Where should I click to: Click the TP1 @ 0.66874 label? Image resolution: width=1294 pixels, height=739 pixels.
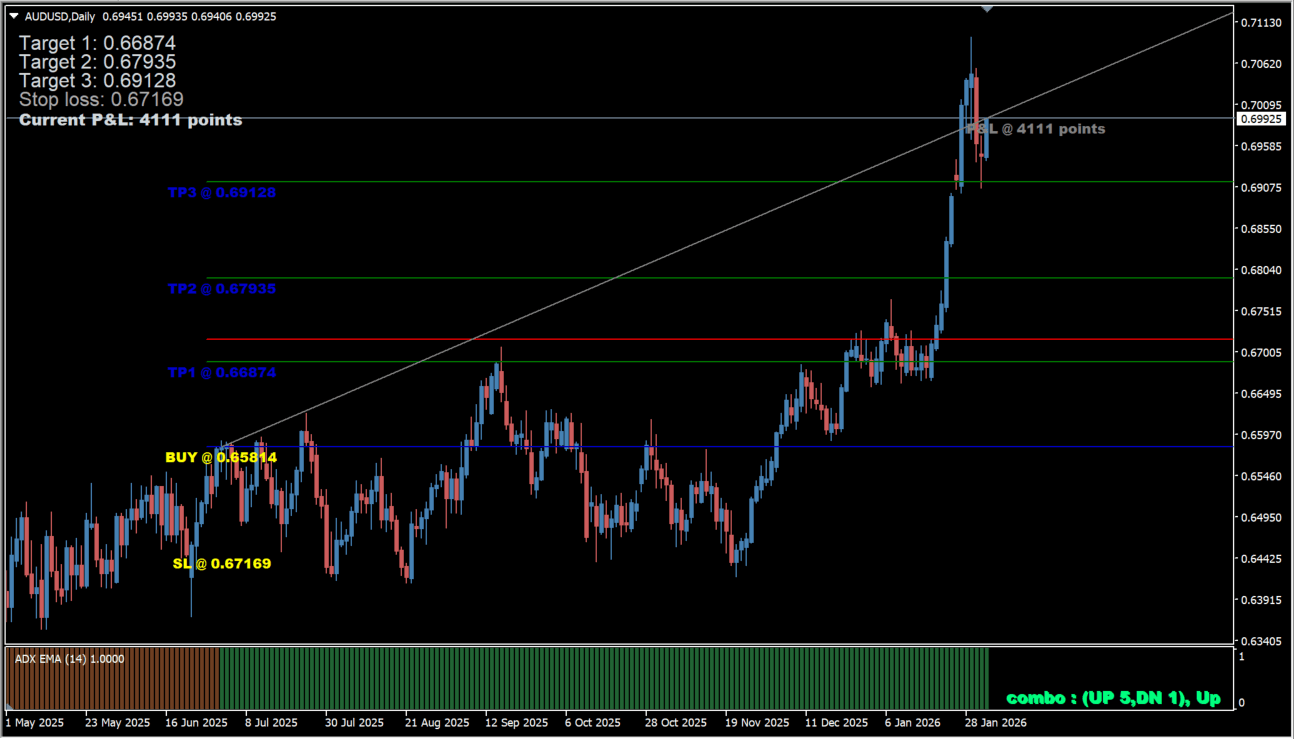coord(221,373)
